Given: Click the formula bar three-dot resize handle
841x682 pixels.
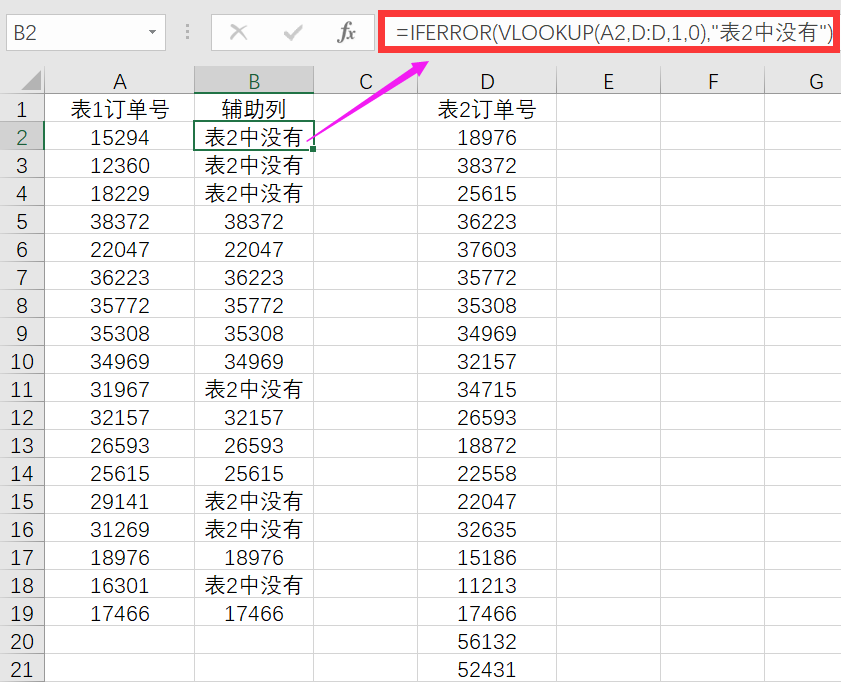Looking at the screenshot, I should coord(187,32).
